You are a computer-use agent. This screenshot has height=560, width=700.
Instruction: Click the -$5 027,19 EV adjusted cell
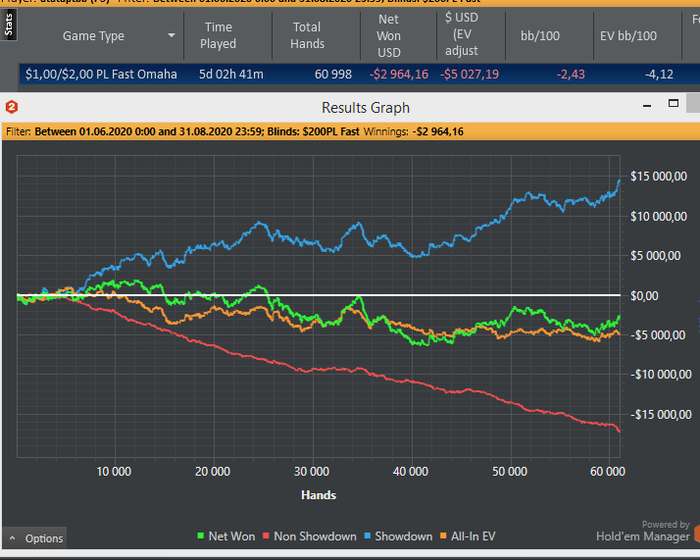(469, 74)
